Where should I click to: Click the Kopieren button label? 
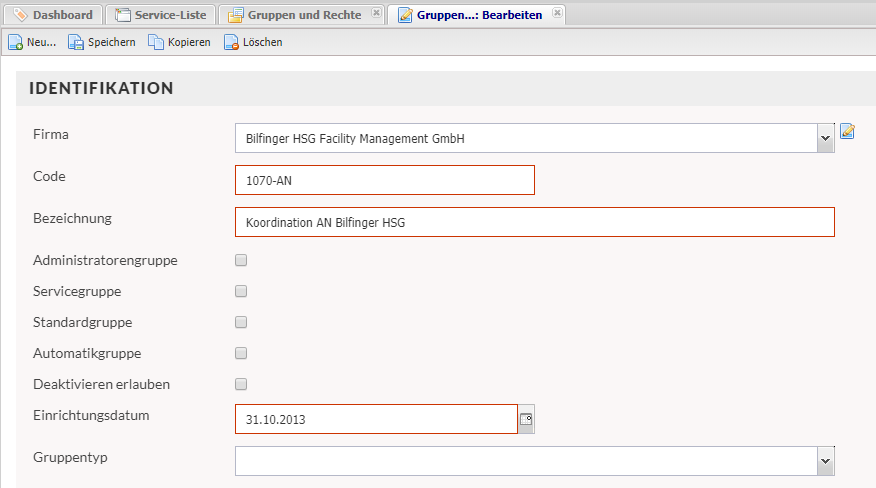(189, 42)
